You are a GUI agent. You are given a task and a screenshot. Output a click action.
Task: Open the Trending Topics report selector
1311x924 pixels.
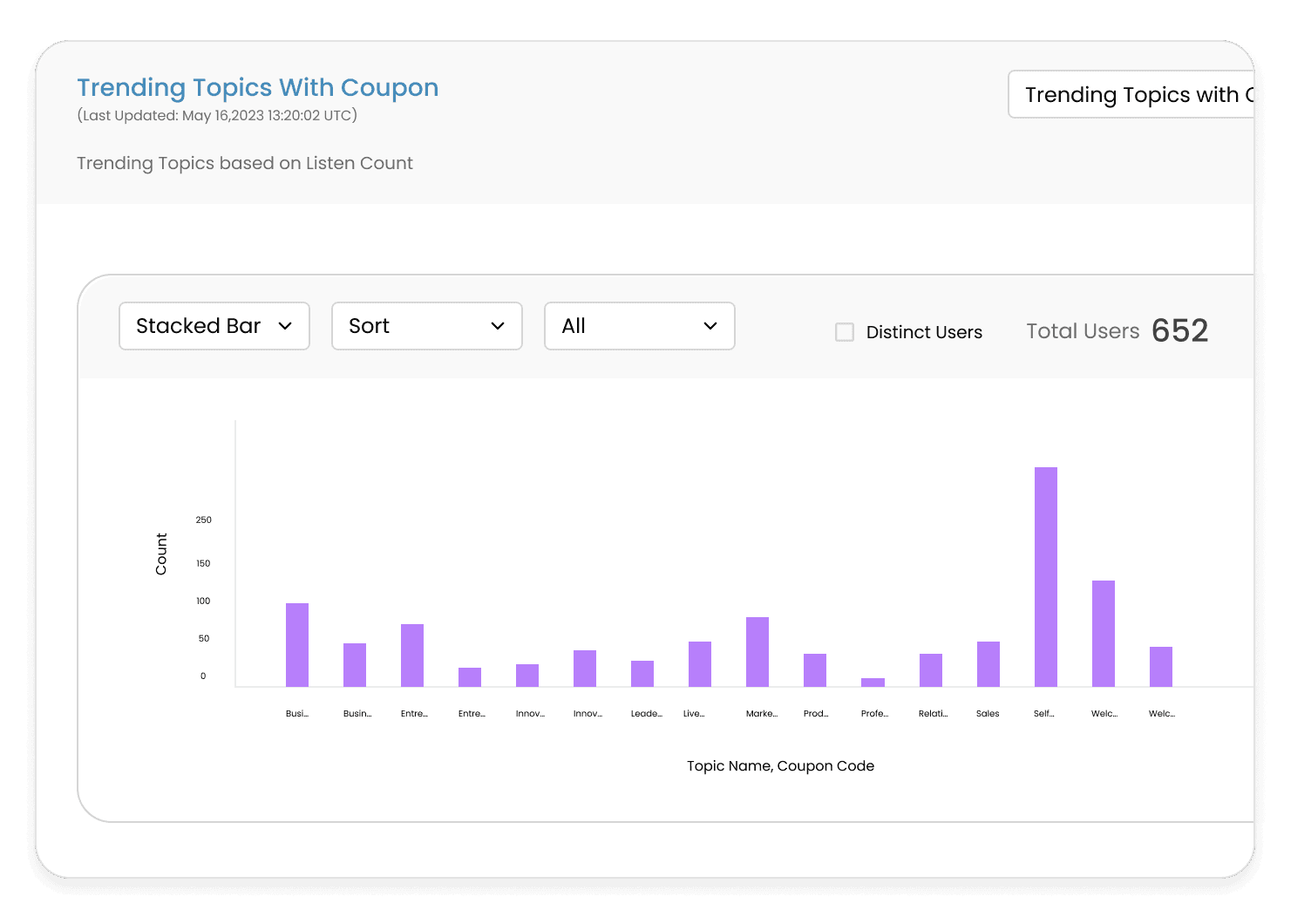click(x=1131, y=94)
